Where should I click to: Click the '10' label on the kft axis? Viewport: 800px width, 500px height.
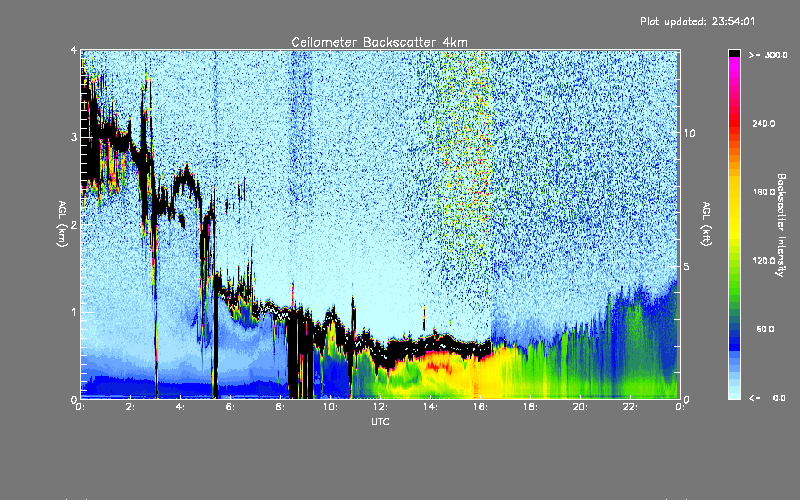coord(689,133)
